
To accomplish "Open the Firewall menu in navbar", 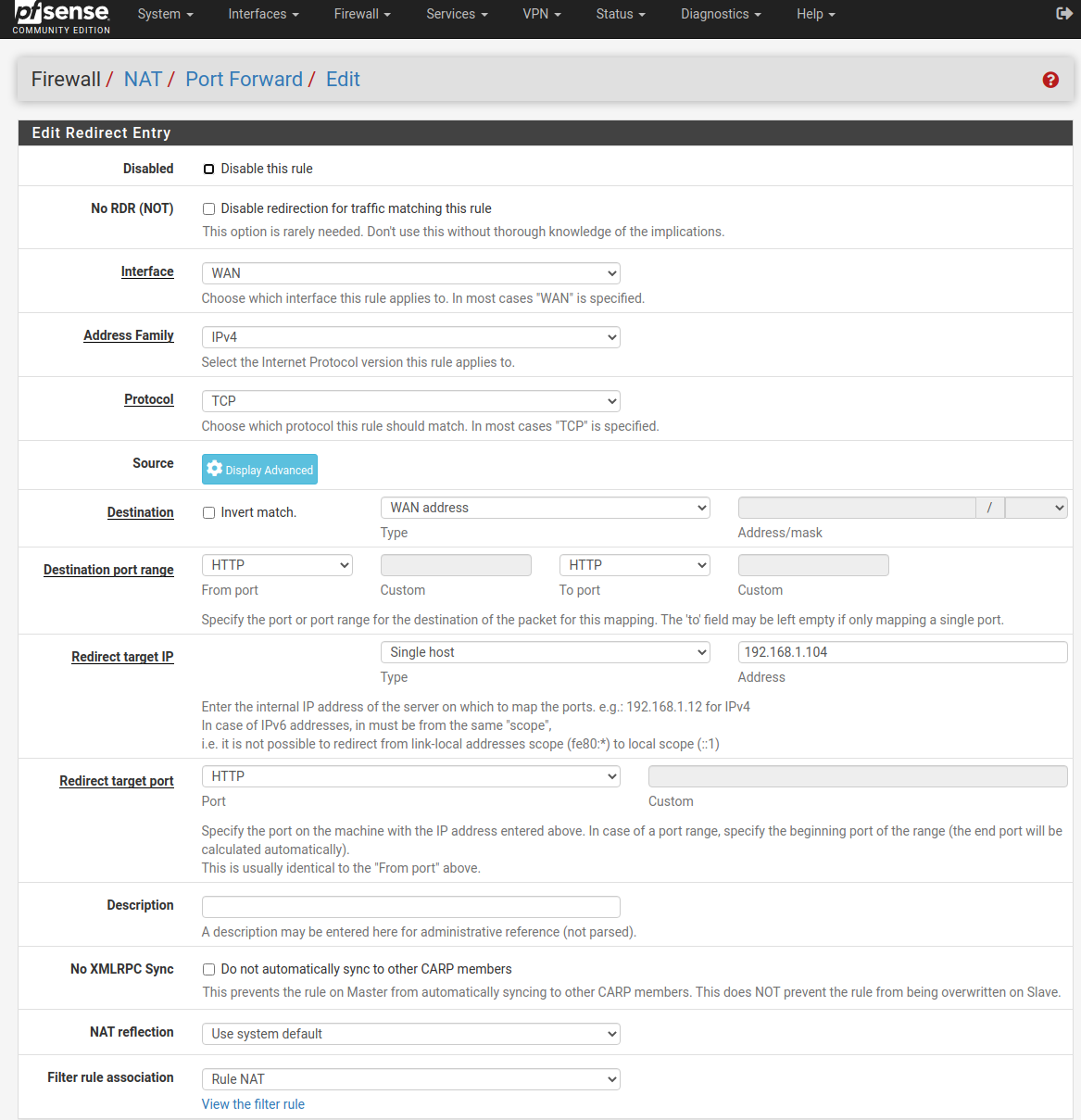I will (x=361, y=14).
